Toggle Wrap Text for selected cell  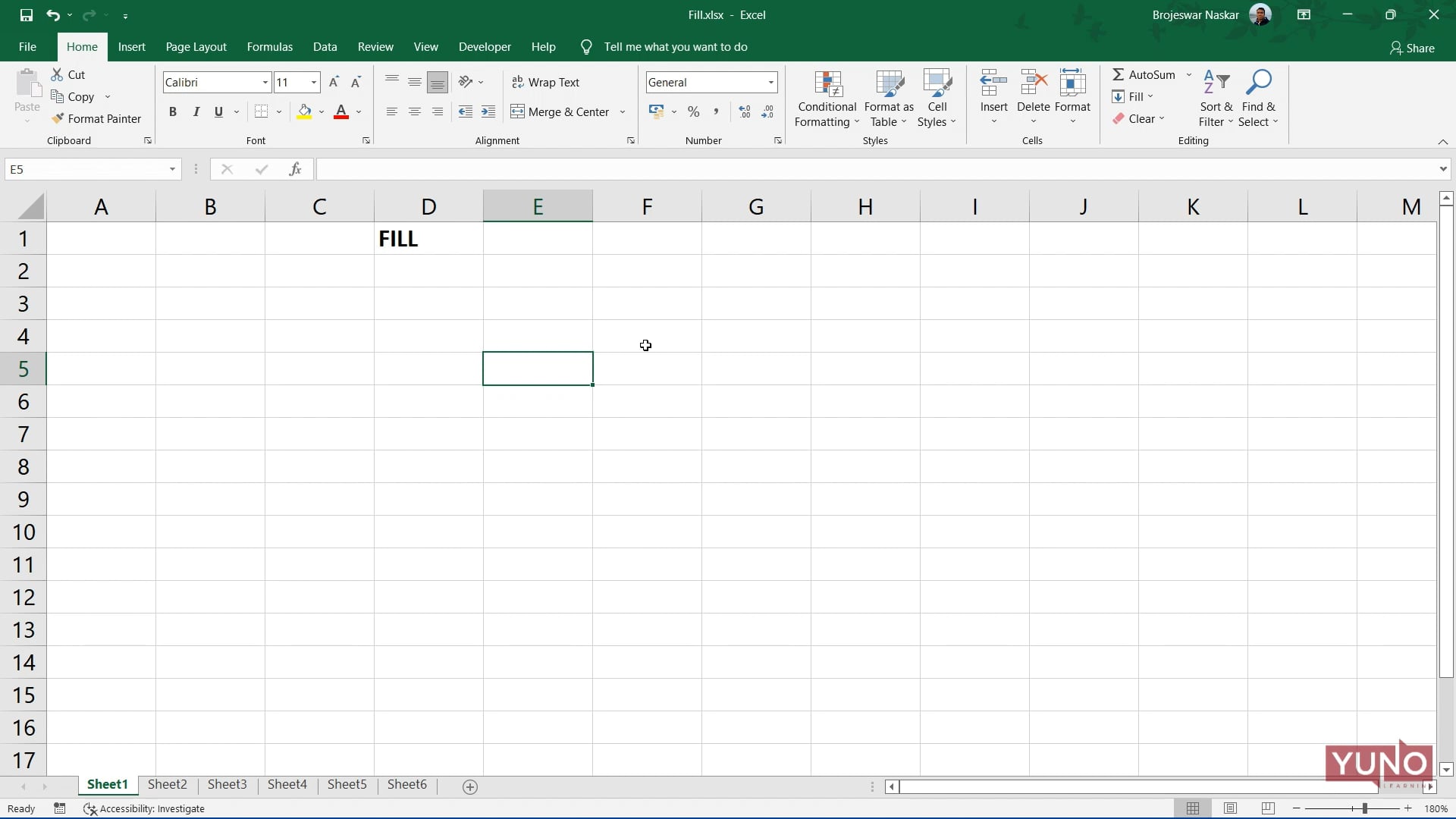545,82
